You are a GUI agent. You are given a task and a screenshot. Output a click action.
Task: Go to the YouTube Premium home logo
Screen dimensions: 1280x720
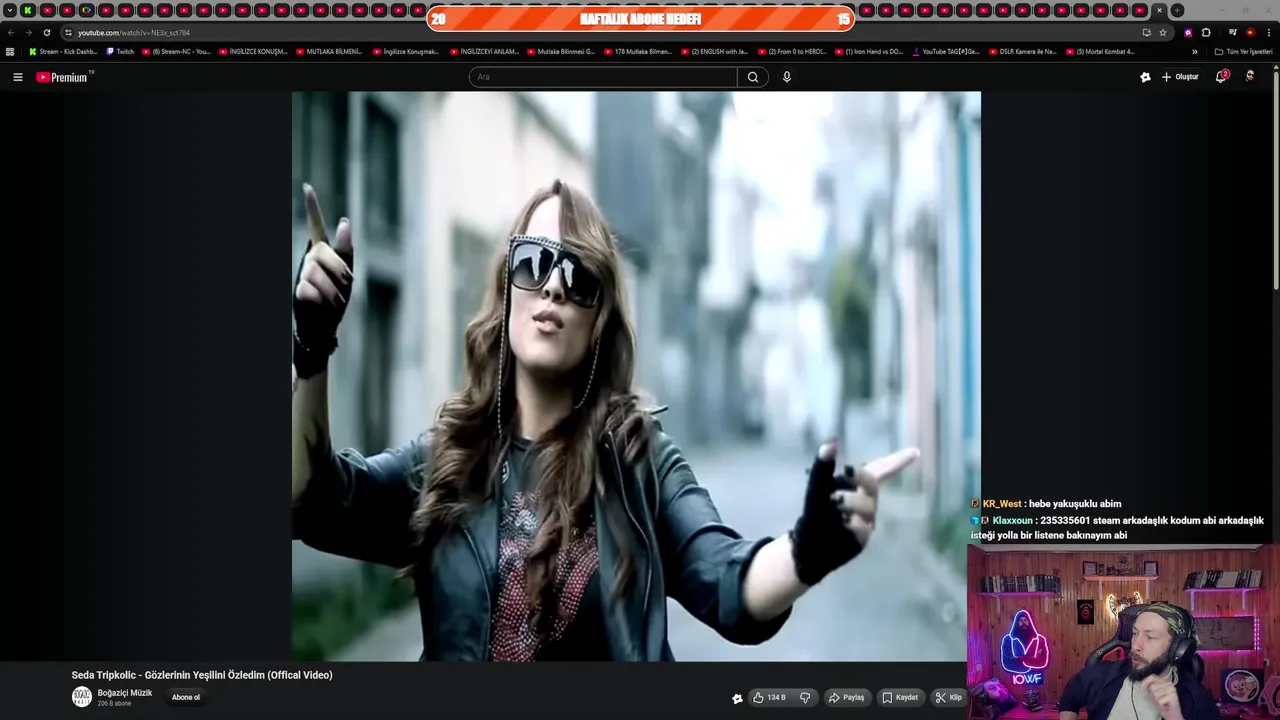coord(64,77)
